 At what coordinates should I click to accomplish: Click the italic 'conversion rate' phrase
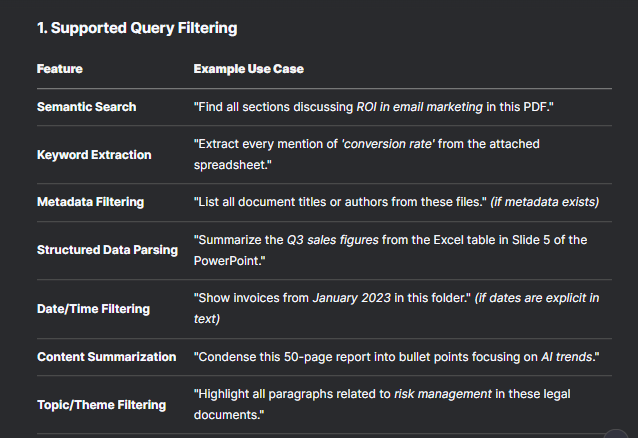pos(388,144)
